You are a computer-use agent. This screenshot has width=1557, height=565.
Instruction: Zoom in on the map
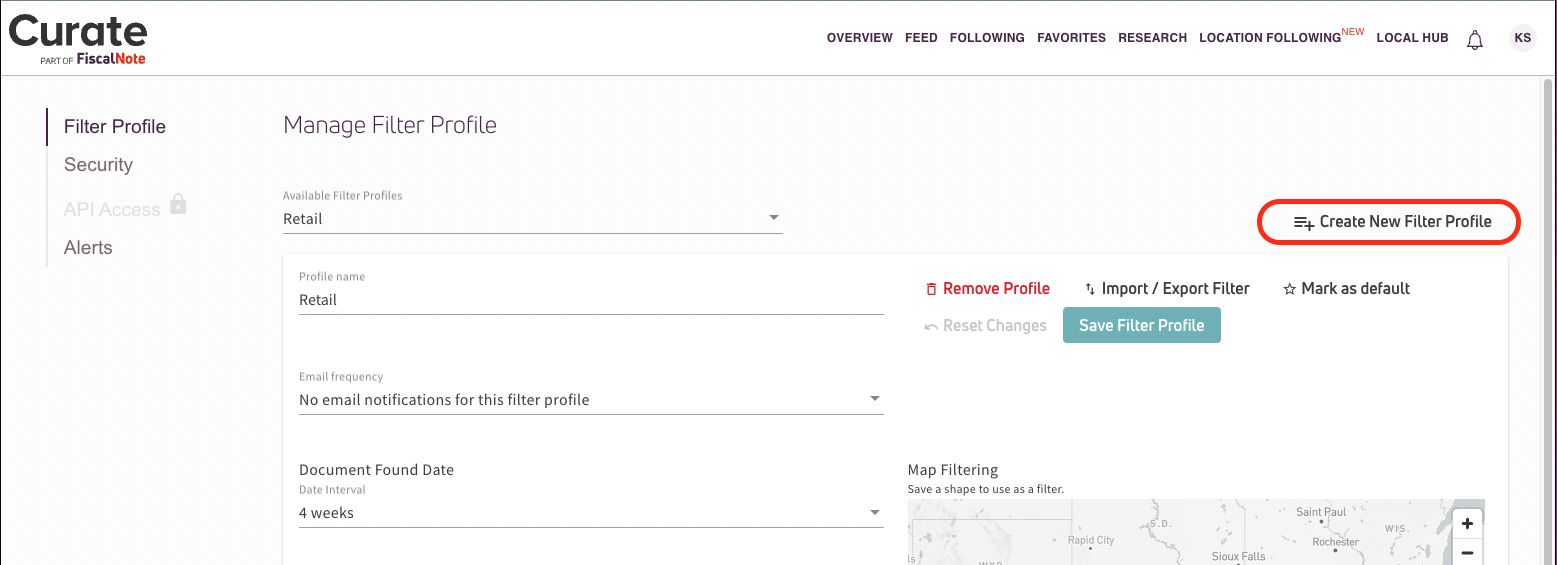pos(1467,523)
